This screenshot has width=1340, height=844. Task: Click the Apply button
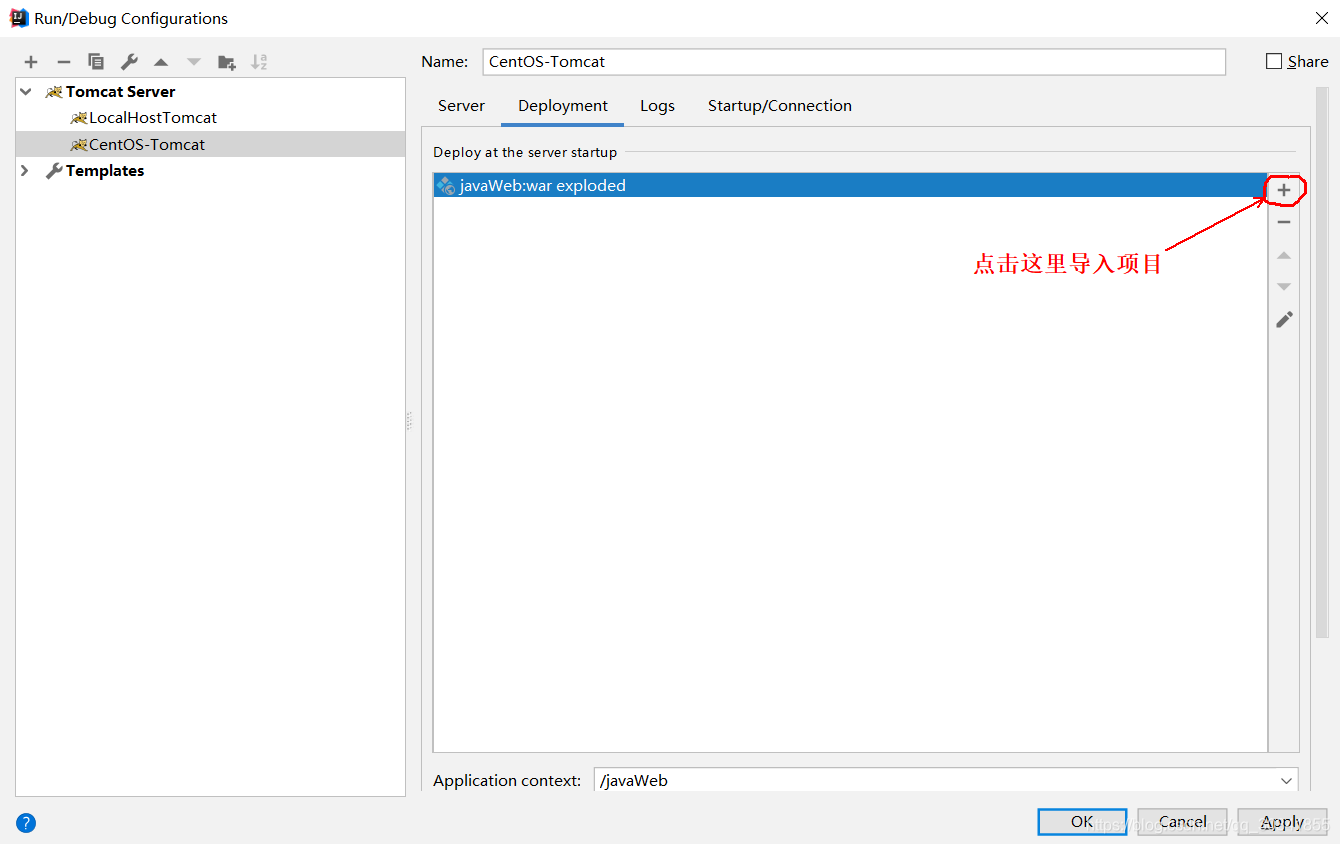click(x=1282, y=822)
